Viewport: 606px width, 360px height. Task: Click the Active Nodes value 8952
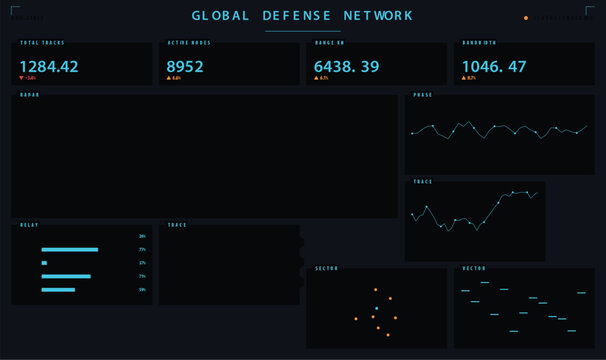coord(185,67)
